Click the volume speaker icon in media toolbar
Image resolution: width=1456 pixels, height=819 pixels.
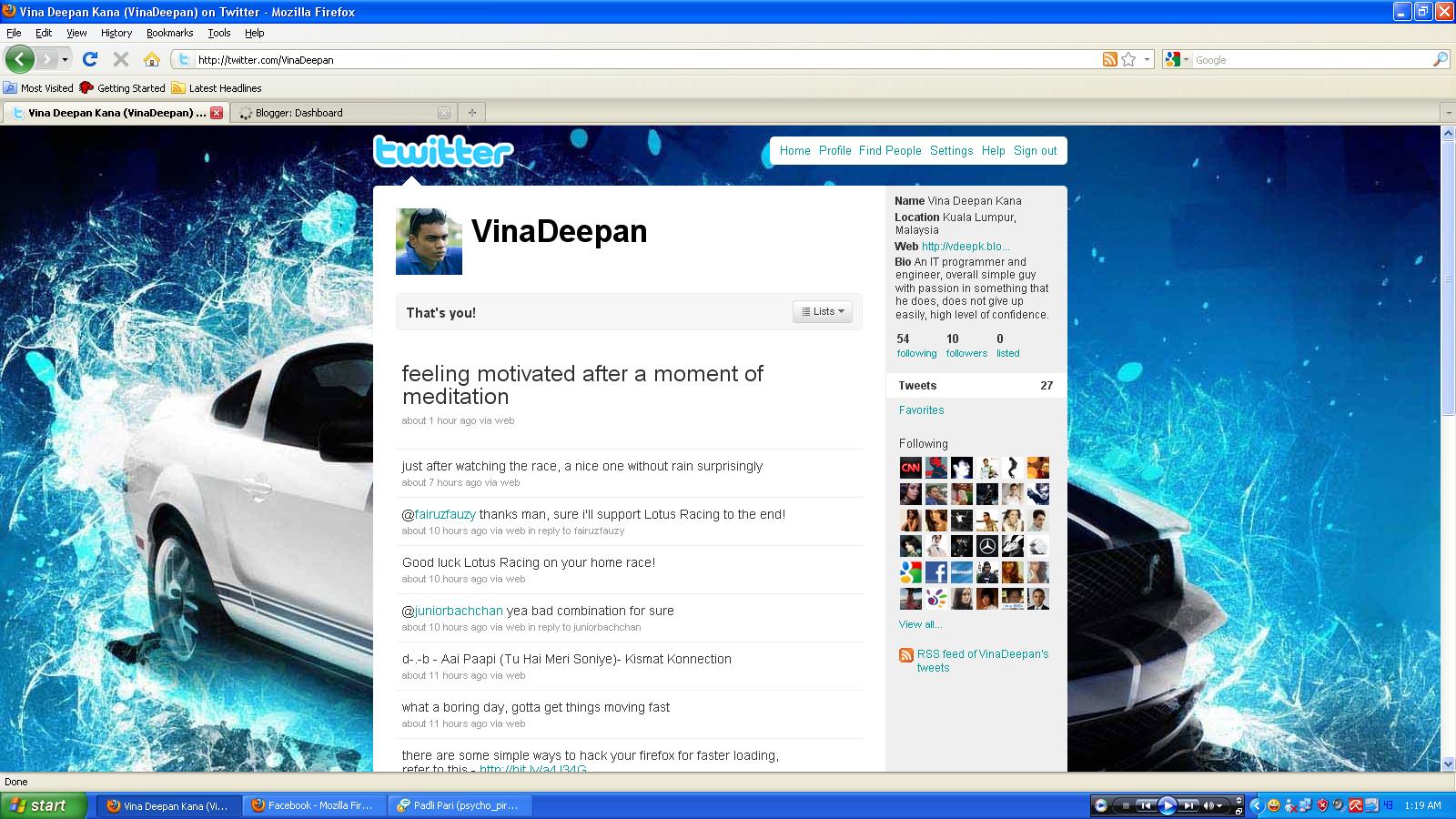click(1209, 805)
